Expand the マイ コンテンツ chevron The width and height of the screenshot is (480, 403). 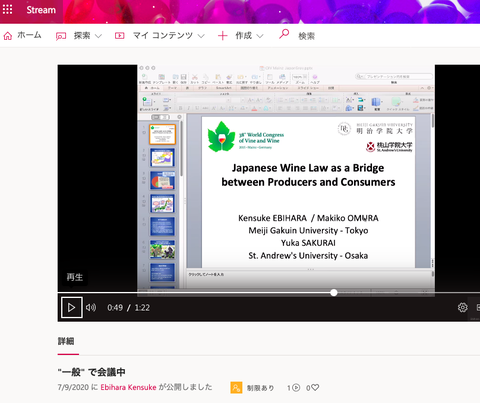201,36
